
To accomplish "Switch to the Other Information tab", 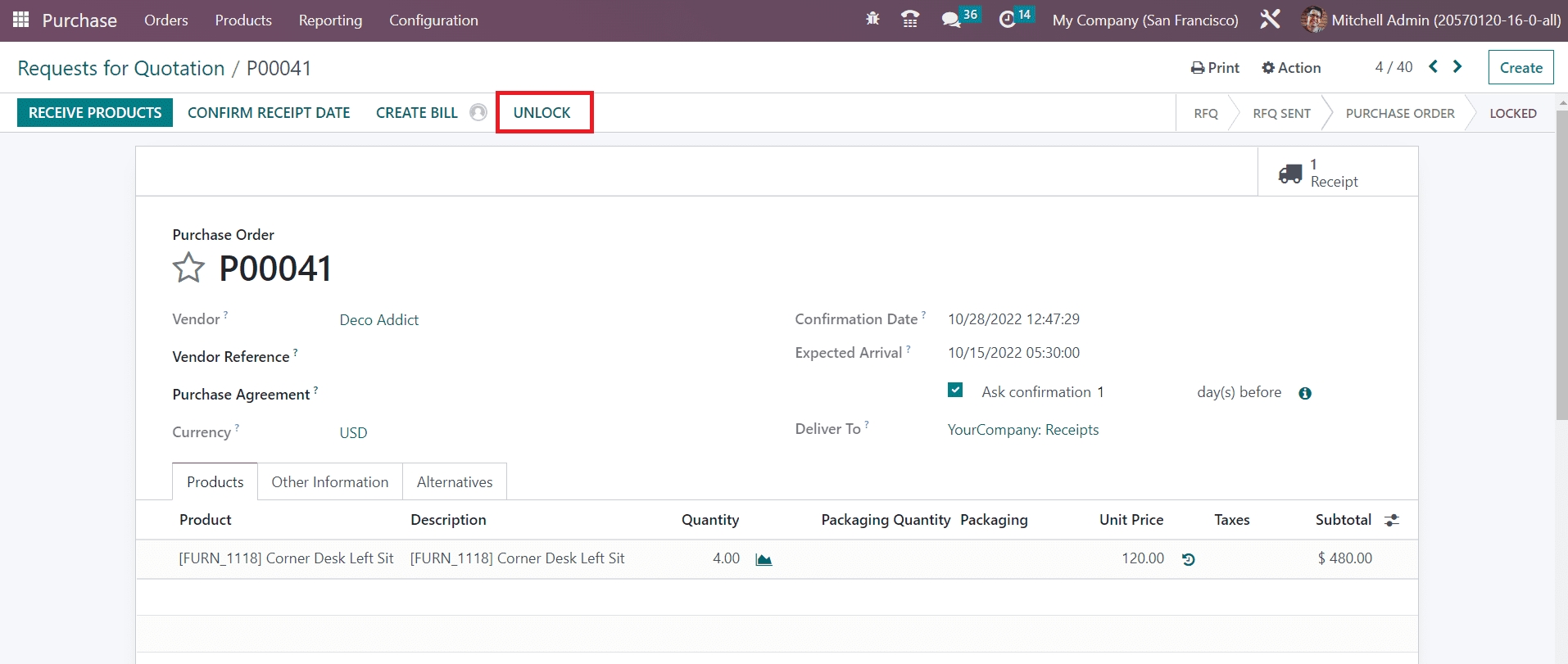I will [x=330, y=482].
